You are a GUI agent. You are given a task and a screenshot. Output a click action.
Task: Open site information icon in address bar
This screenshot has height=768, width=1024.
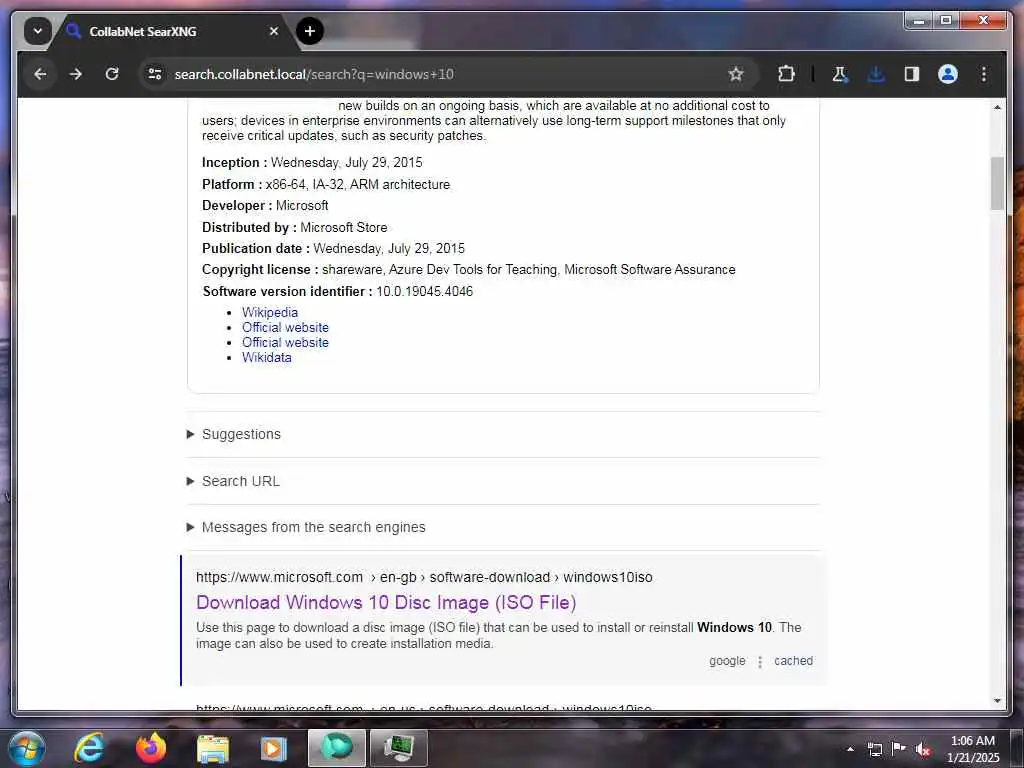tap(155, 74)
